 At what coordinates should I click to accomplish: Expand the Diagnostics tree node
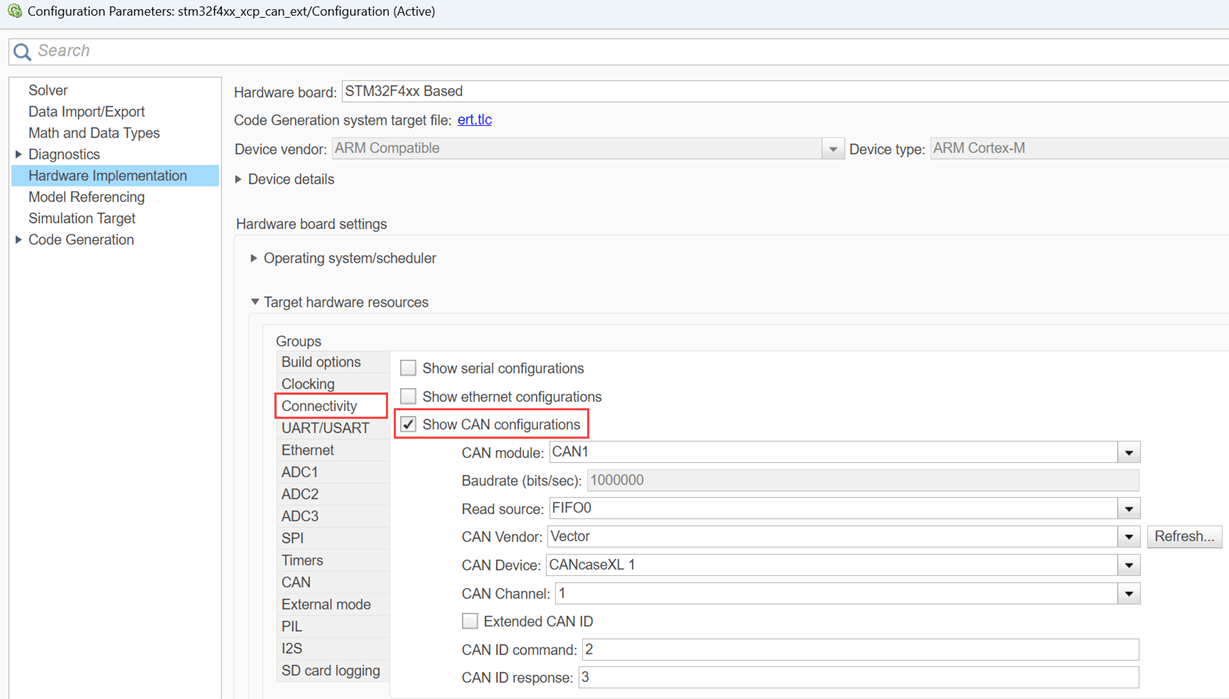[19, 154]
